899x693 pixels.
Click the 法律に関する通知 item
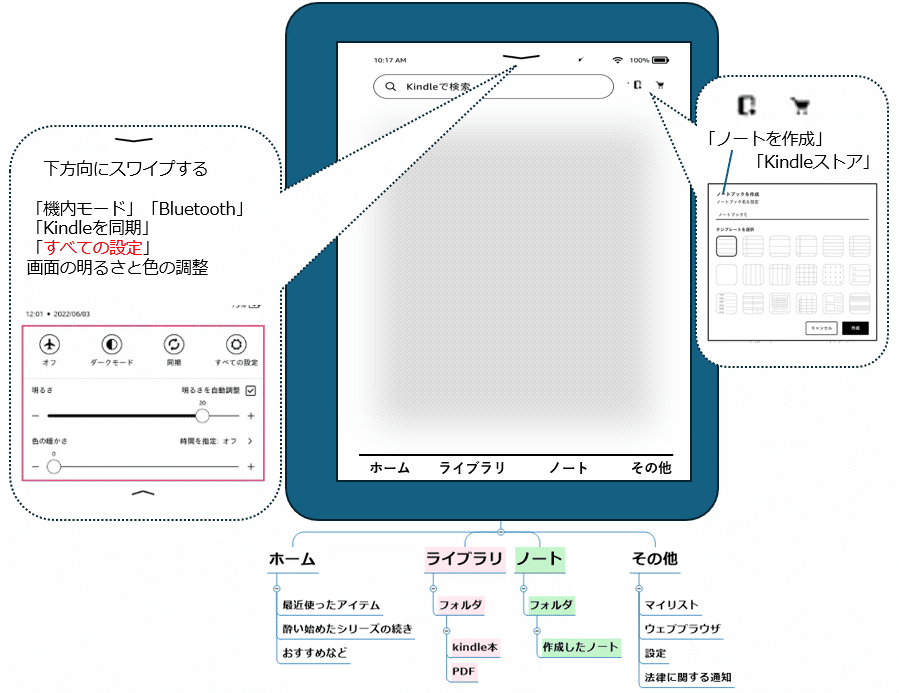pyautogui.click(x=688, y=678)
